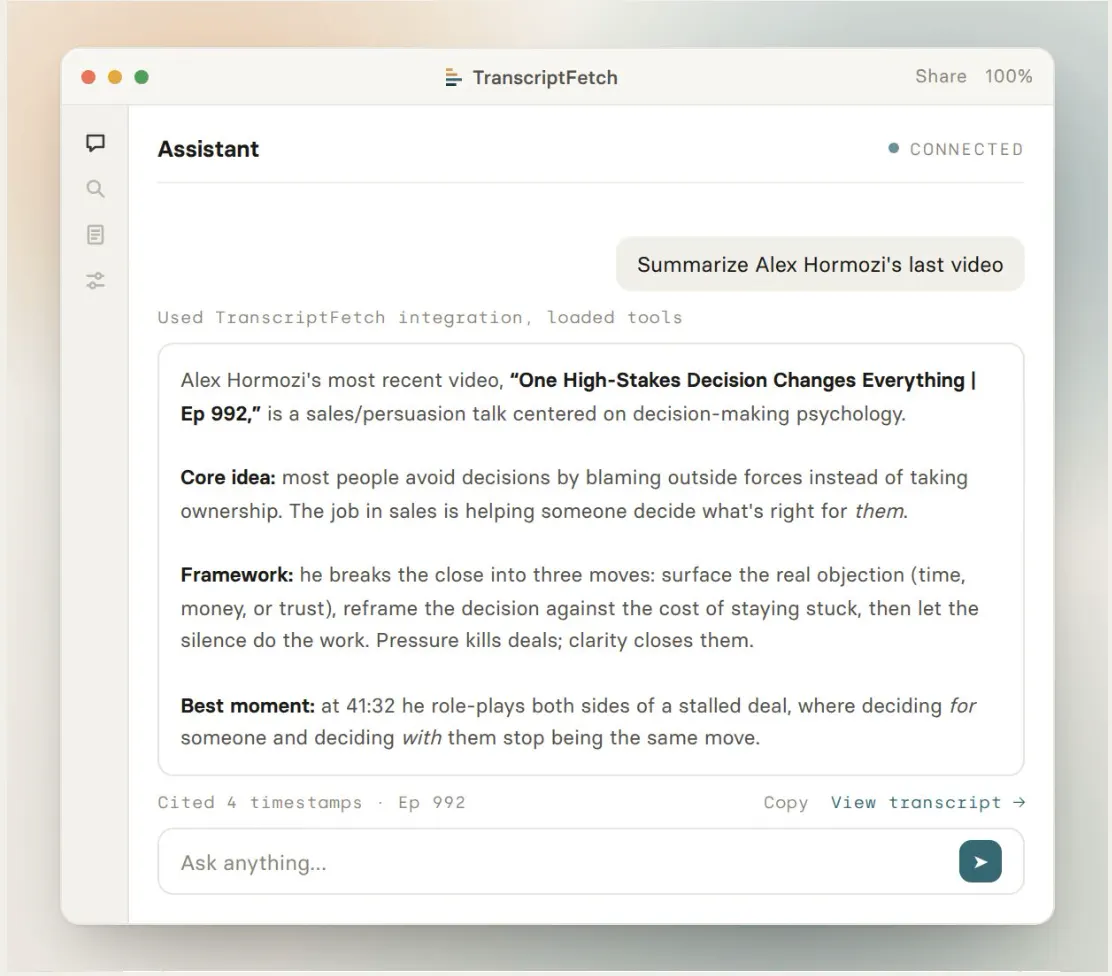The image size is (1112, 976).
Task: Click the user message 'Summarize Alex Hormozi's last video'
Action: click(x=820, y=264)
